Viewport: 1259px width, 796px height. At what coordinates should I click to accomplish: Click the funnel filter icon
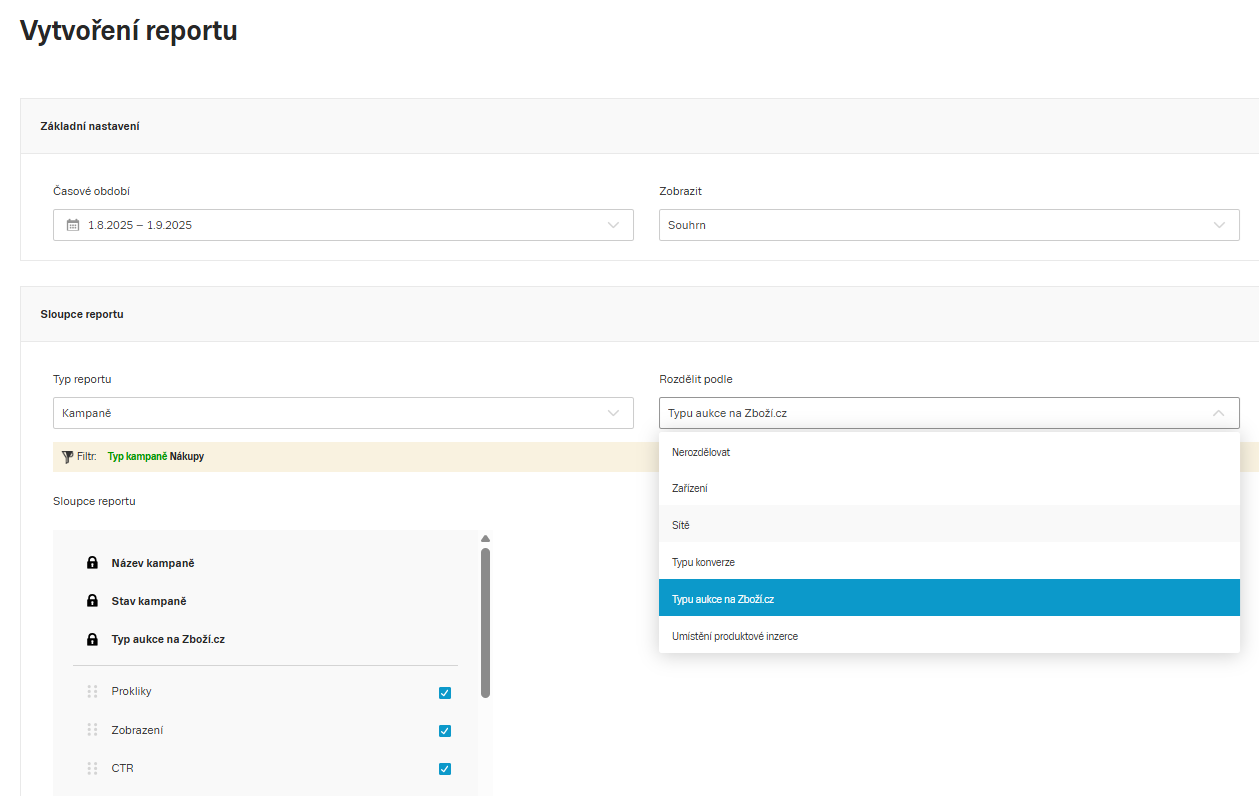(67, 457)
